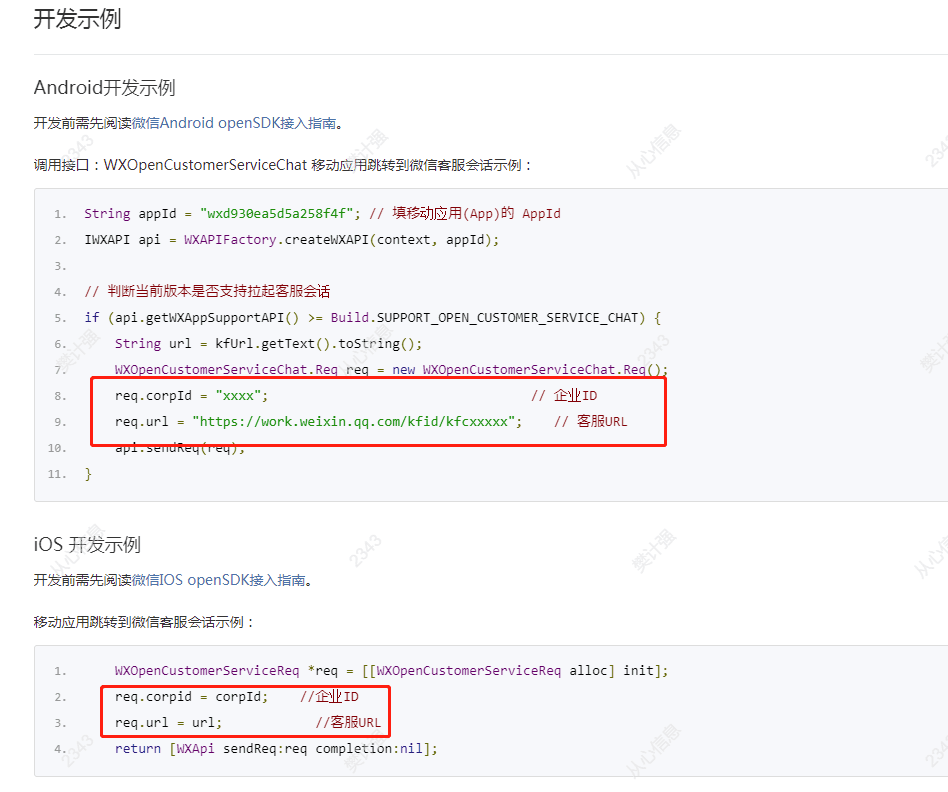Click IWXAPI api on Android line 2
The height and width of the screenshot is (792, 948).
point(123,240)
